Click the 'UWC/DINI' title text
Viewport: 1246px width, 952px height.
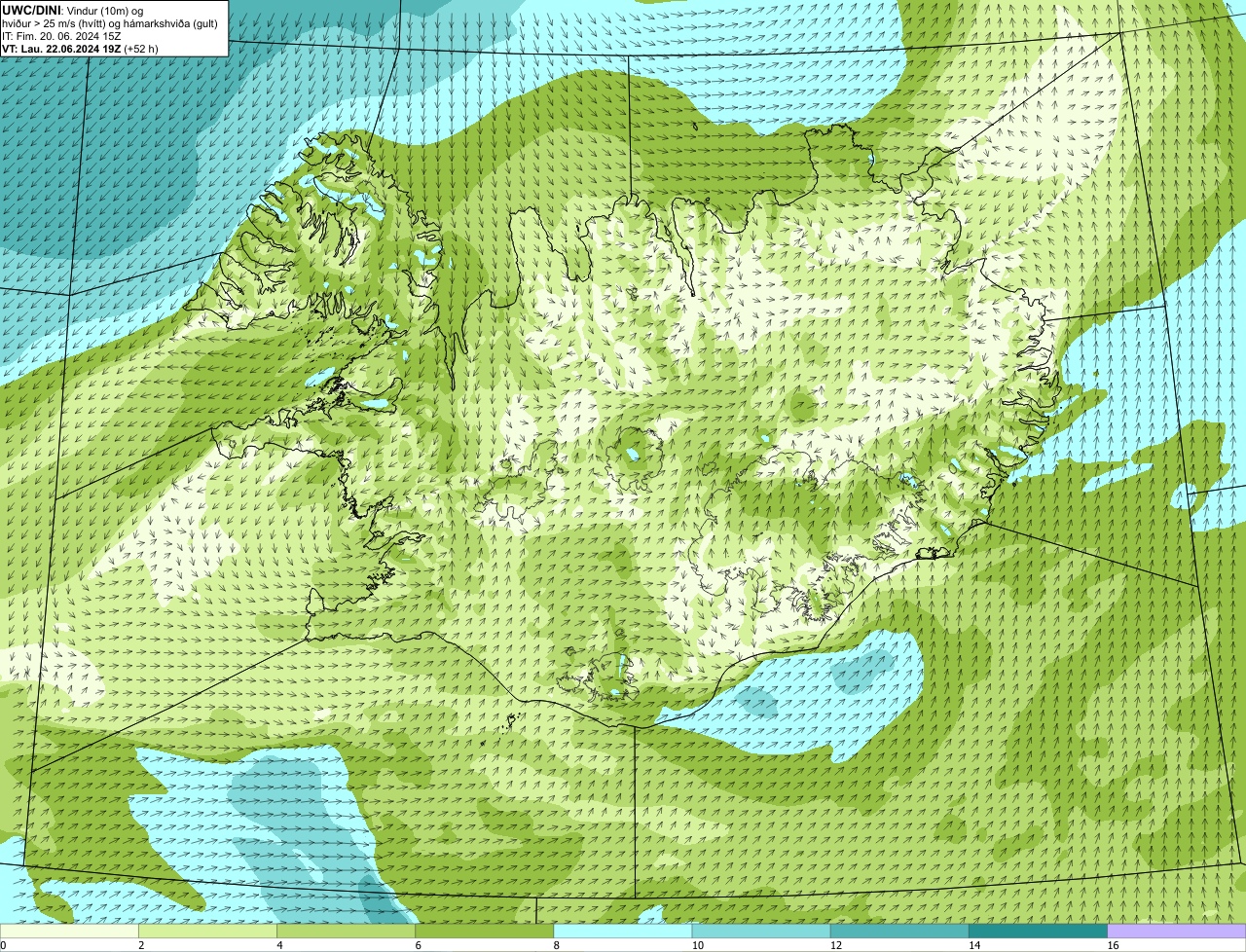32,10
